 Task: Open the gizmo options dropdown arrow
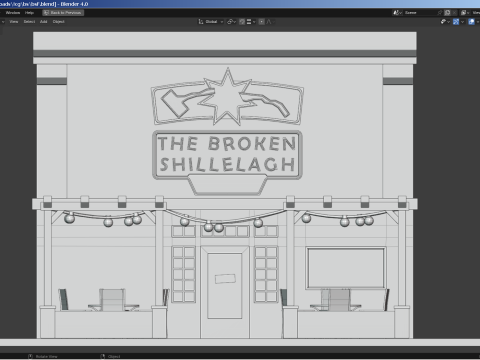click(x=462, y=22)
